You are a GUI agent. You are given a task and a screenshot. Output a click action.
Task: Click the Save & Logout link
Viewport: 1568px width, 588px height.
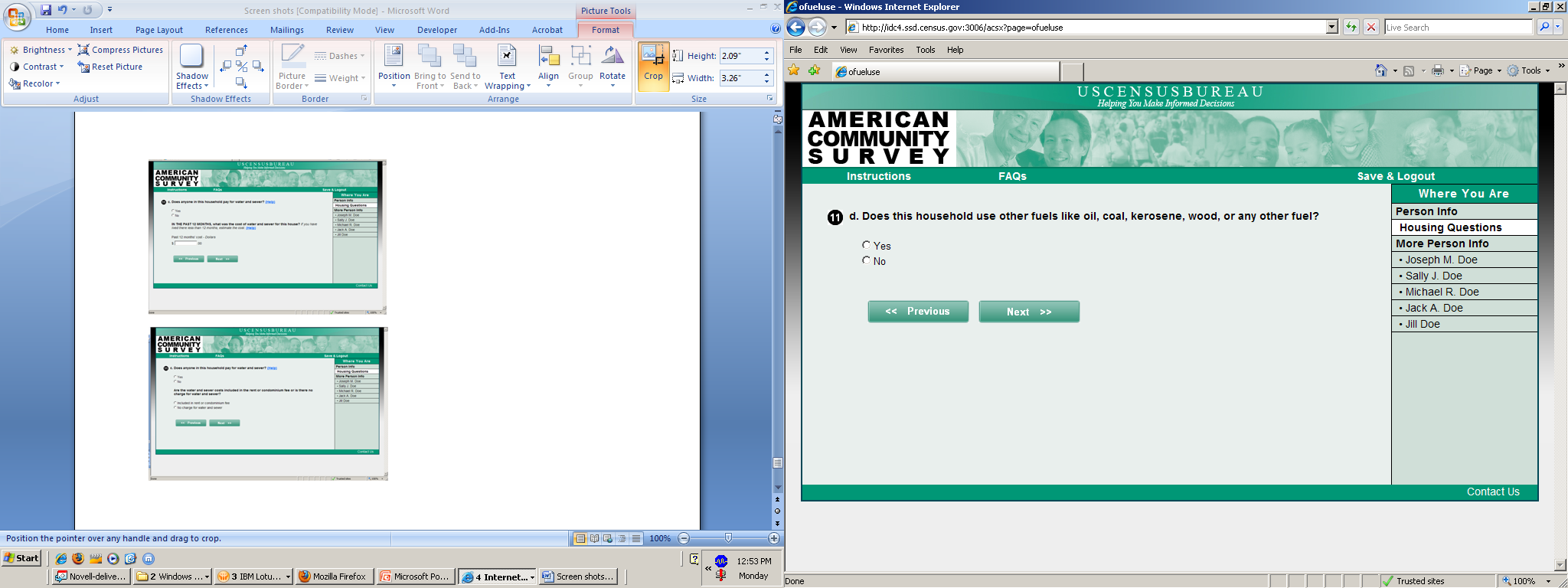pyautogui.click(x=1396, y=176)
